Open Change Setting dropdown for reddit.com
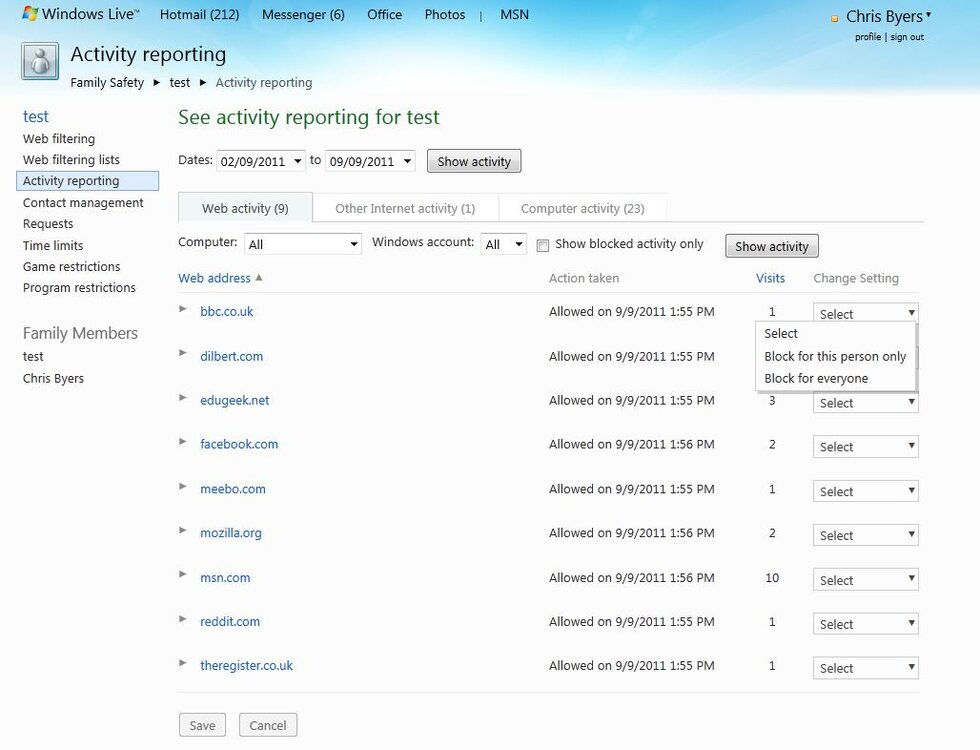The height and width of the screenshot is (750, 980). pyautogui.click(x=866, y=624)
